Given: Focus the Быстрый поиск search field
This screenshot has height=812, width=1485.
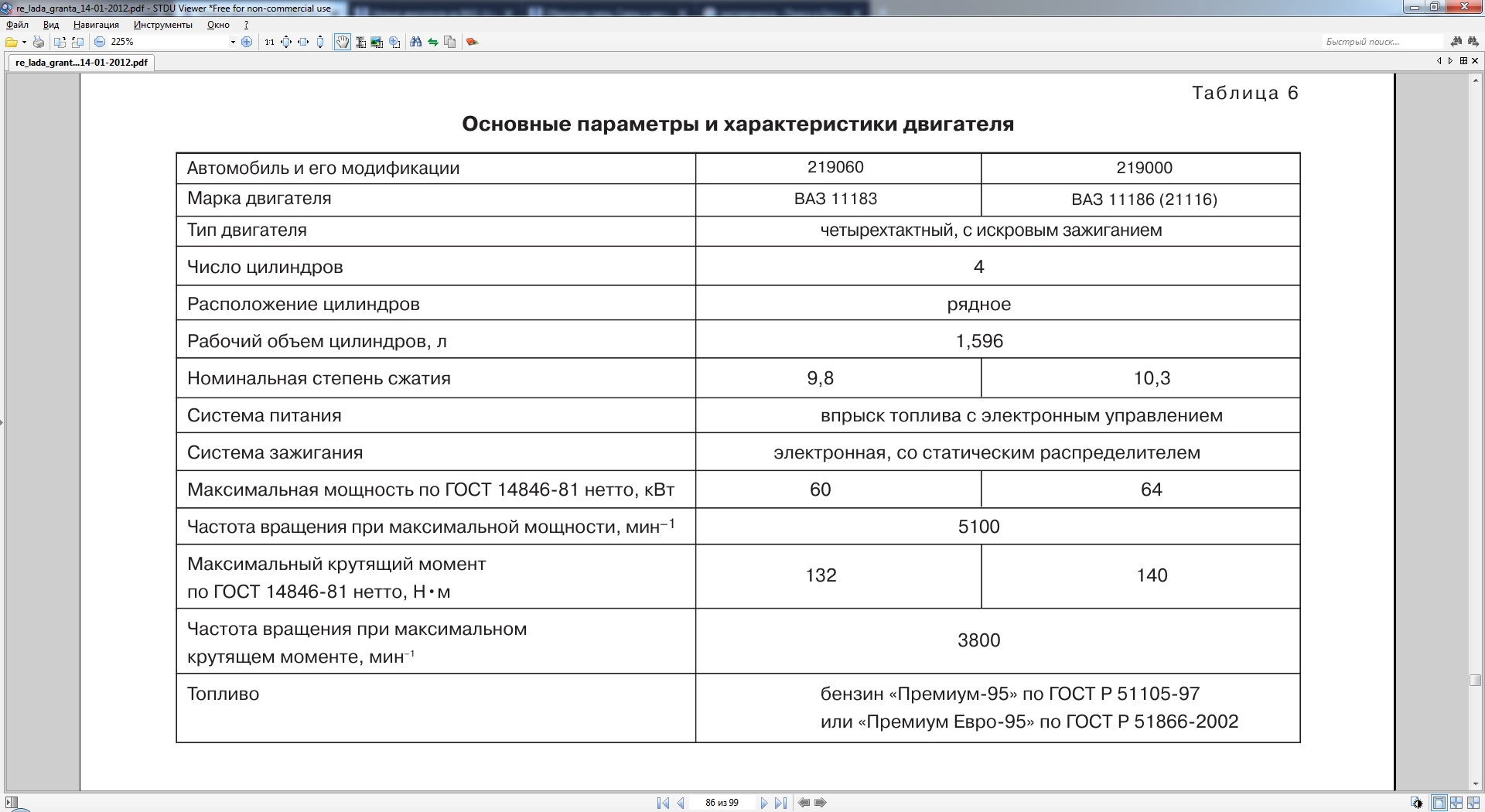Looking at the screenshot, I should coord(1382,42).
